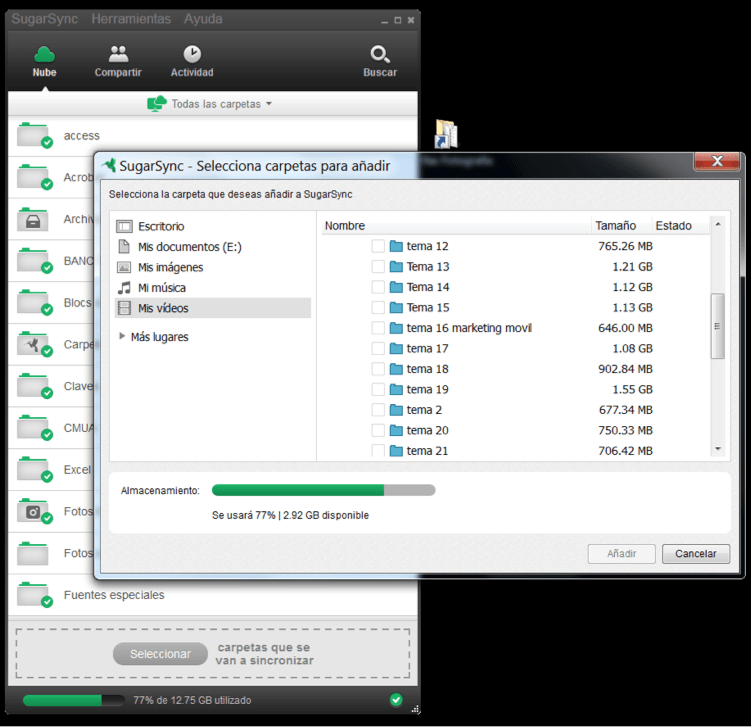Click the Cancelar button

(696, 554)
